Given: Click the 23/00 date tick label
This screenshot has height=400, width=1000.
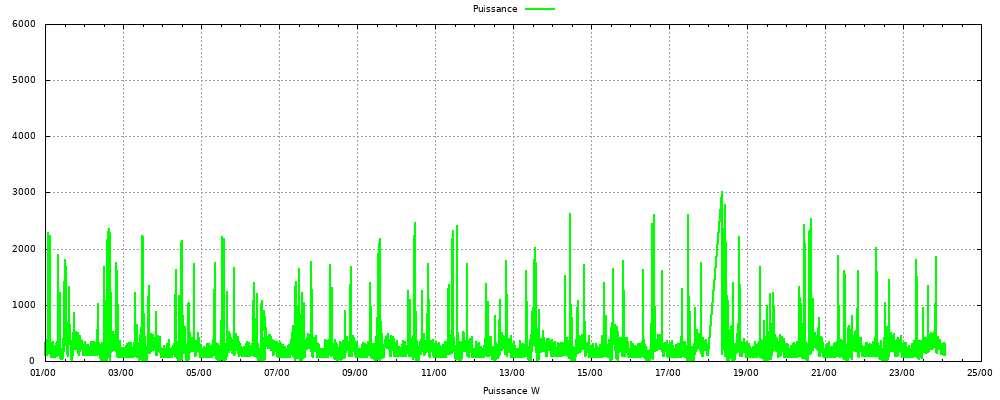Looking at the screenshot, I should 901,373.
